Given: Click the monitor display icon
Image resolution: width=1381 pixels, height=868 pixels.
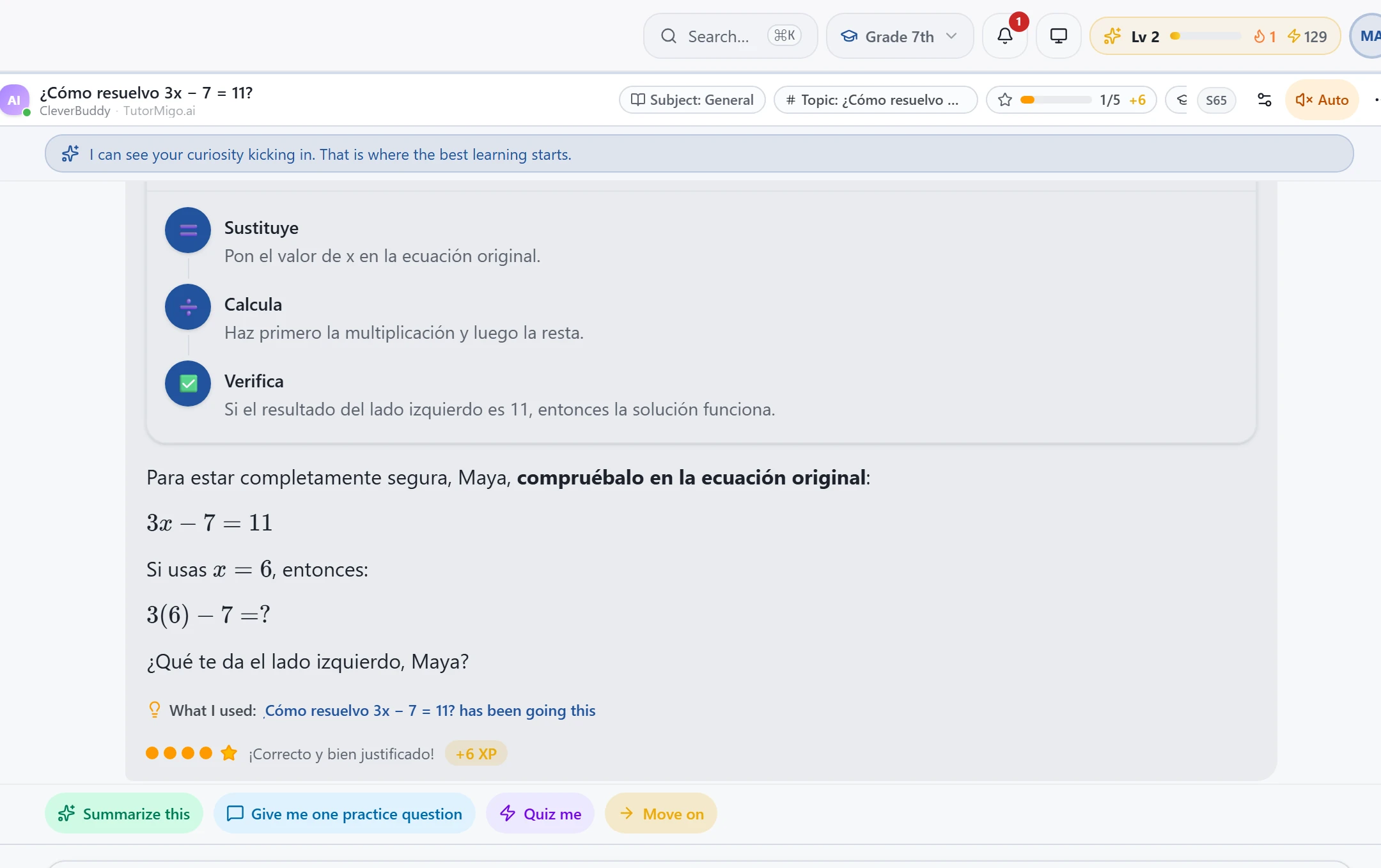Looking at the screenshot, I should 1059,36.
